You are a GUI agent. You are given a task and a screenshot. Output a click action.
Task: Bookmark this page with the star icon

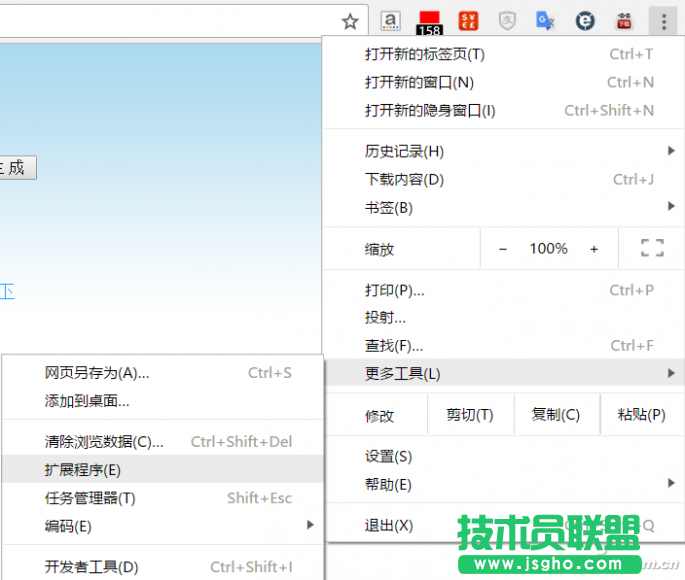[x=350, y=21]
